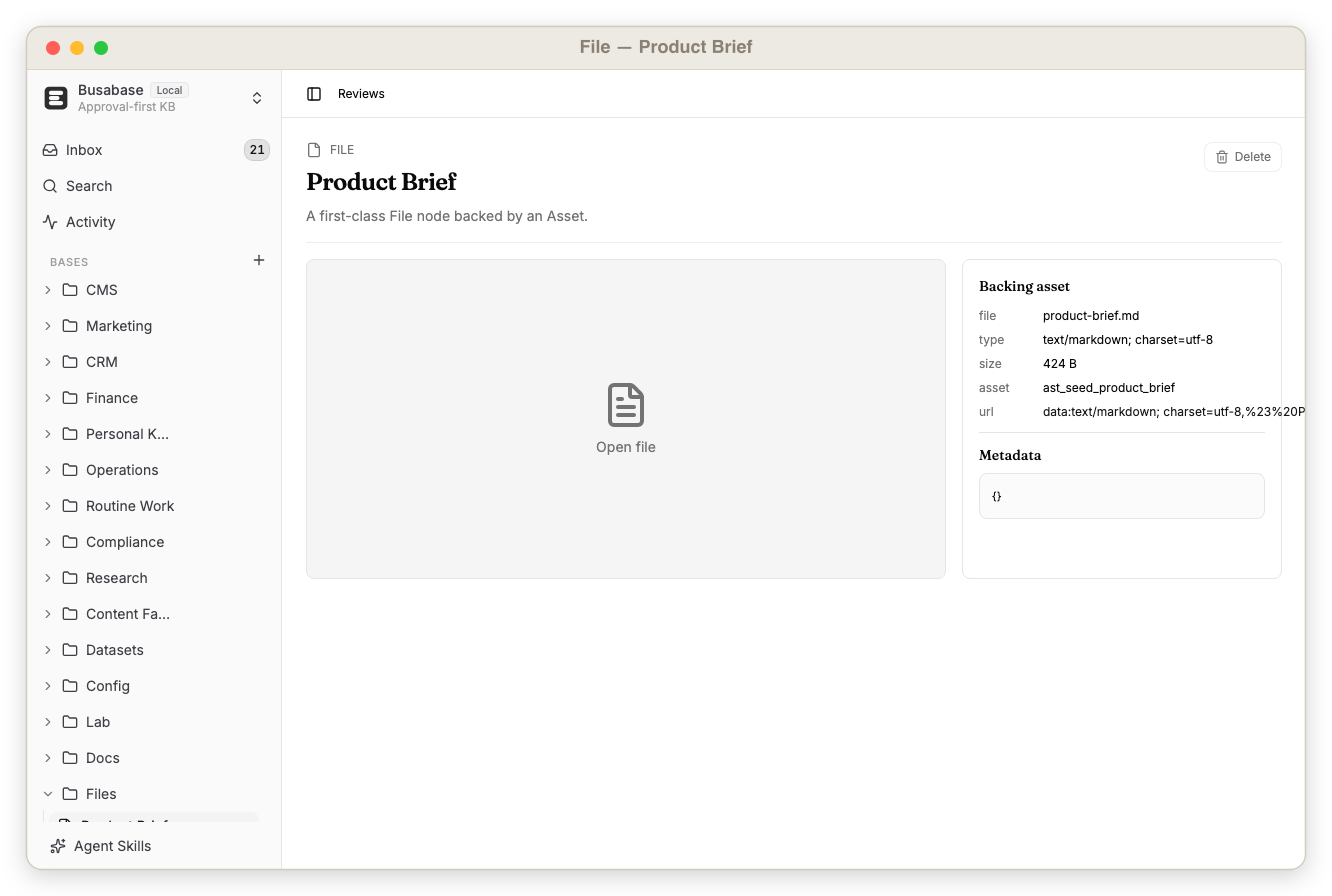This screenshot has width=1332, height=896.
Task: Add a new base with plus icon
Action: [x=259, y=260]
